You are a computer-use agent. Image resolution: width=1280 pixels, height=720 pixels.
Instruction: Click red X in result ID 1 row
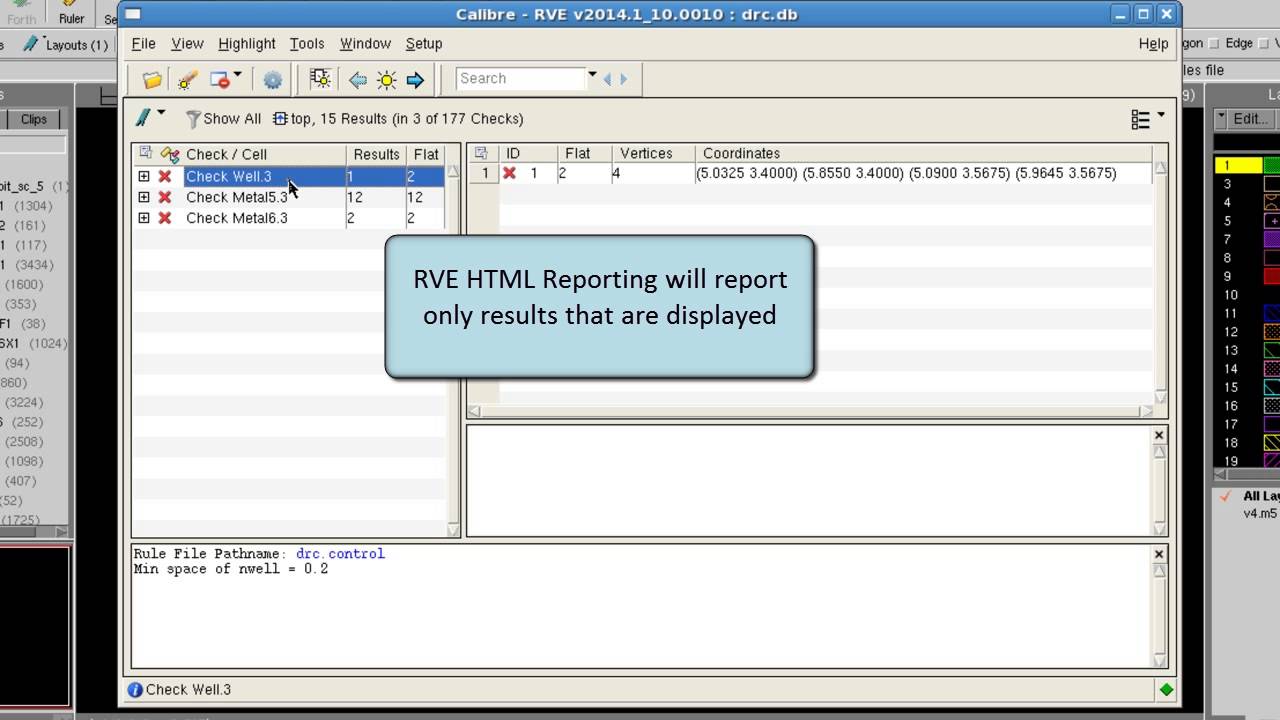point(509,173)
